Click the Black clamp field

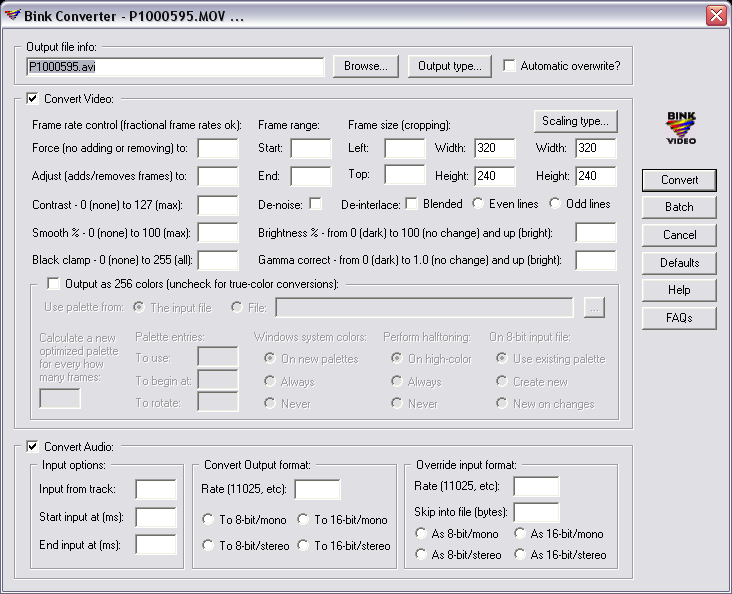tap(218, 261)
